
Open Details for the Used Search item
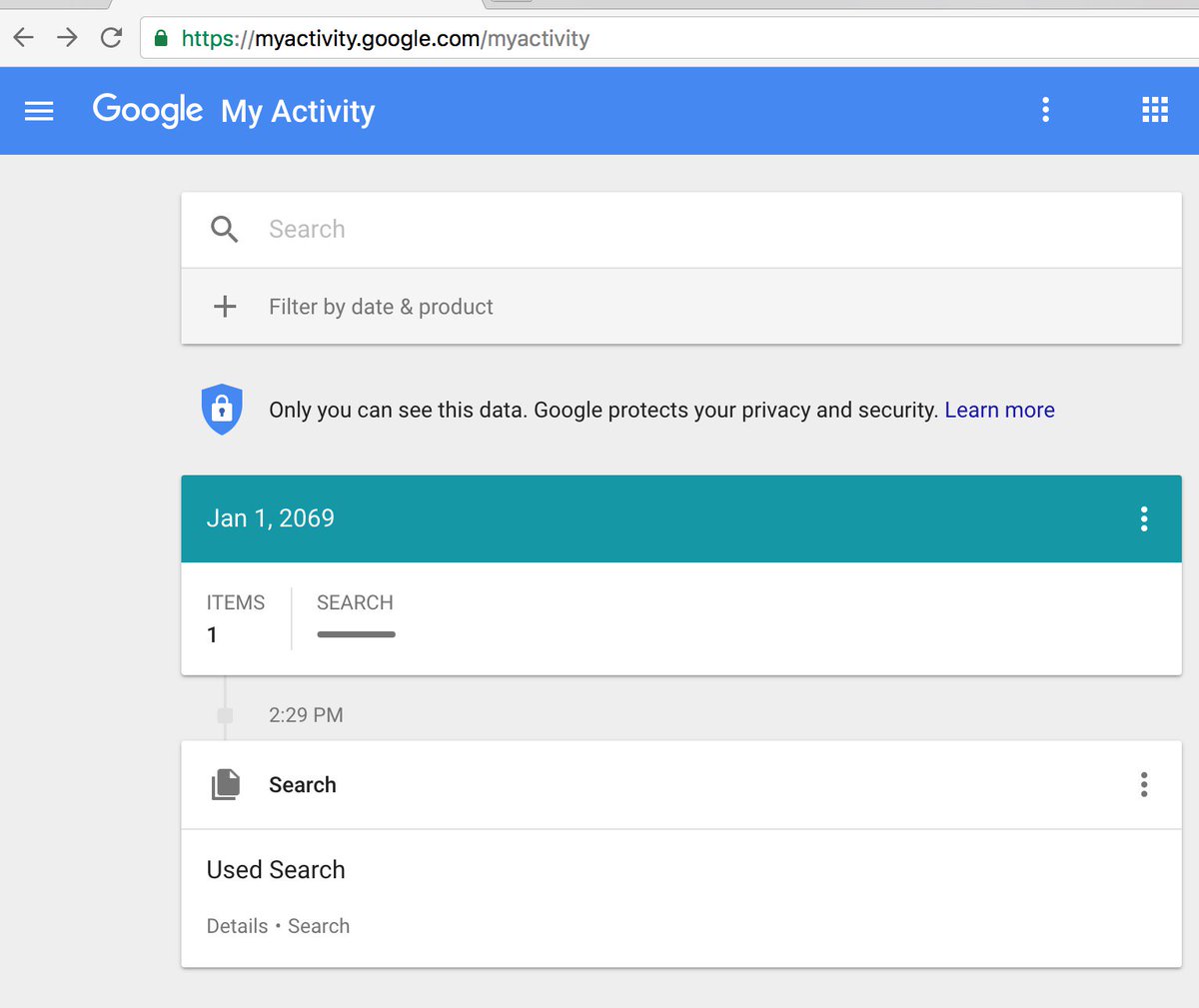(x=237, y=926)
